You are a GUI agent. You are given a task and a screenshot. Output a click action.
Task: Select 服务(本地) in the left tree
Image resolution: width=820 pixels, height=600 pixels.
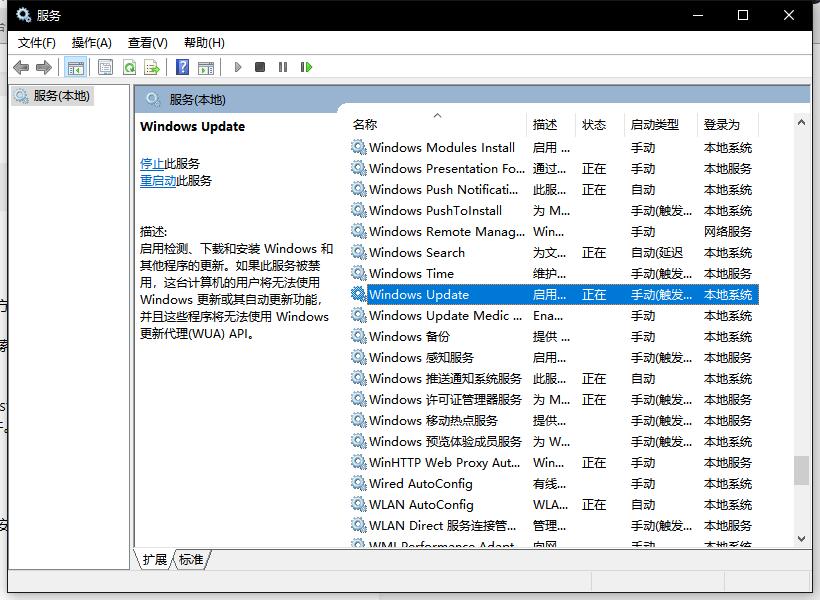coord(52,96)
